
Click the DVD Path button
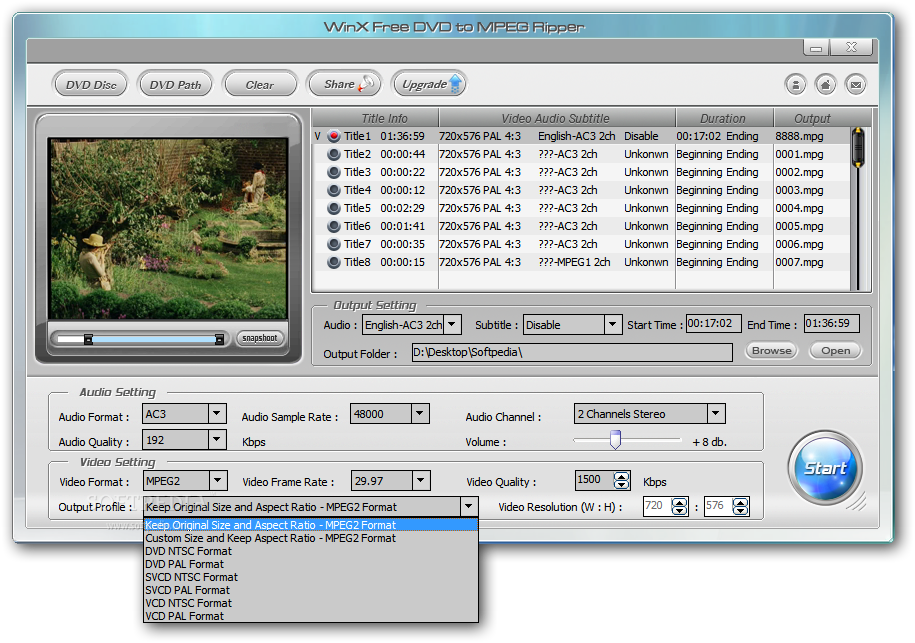click(x=175, y=85)
